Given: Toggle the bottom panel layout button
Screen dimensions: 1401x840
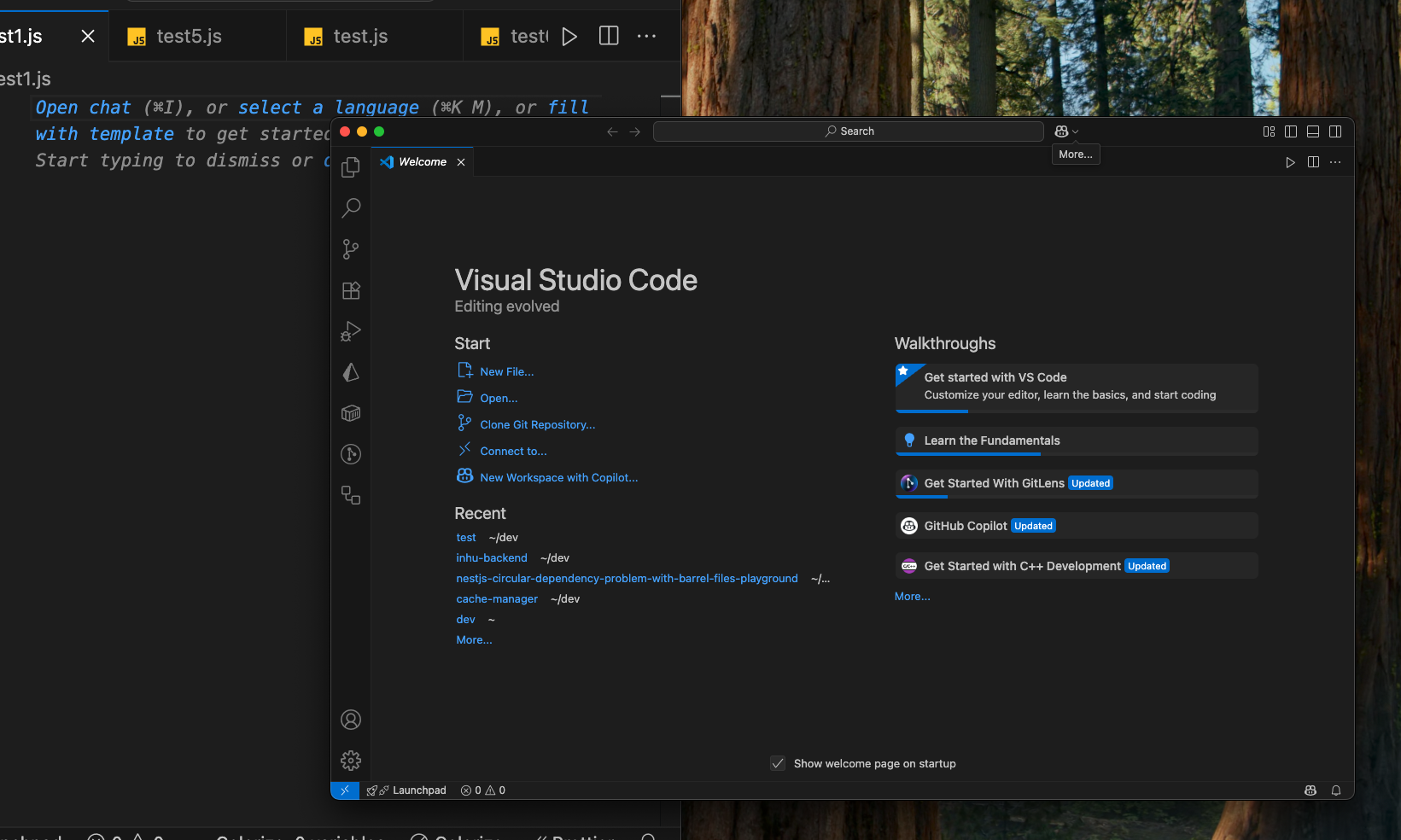Looking at the screenshot, I should click(1313, 131).
